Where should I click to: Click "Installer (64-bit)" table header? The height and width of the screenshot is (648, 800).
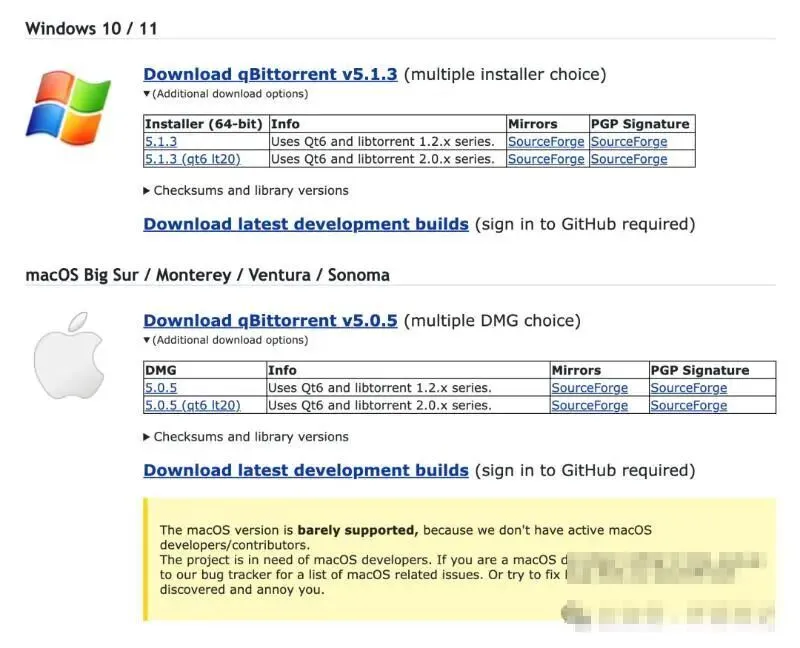pos(204,124)
